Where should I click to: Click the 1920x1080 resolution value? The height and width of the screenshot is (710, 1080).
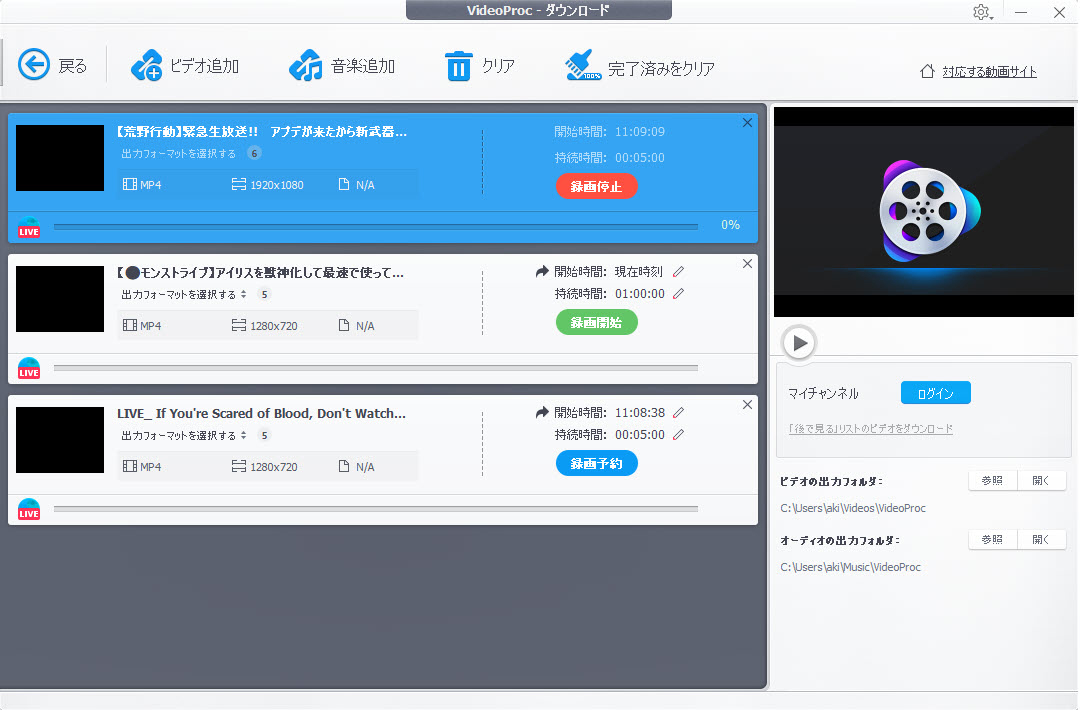pos(277,185)
